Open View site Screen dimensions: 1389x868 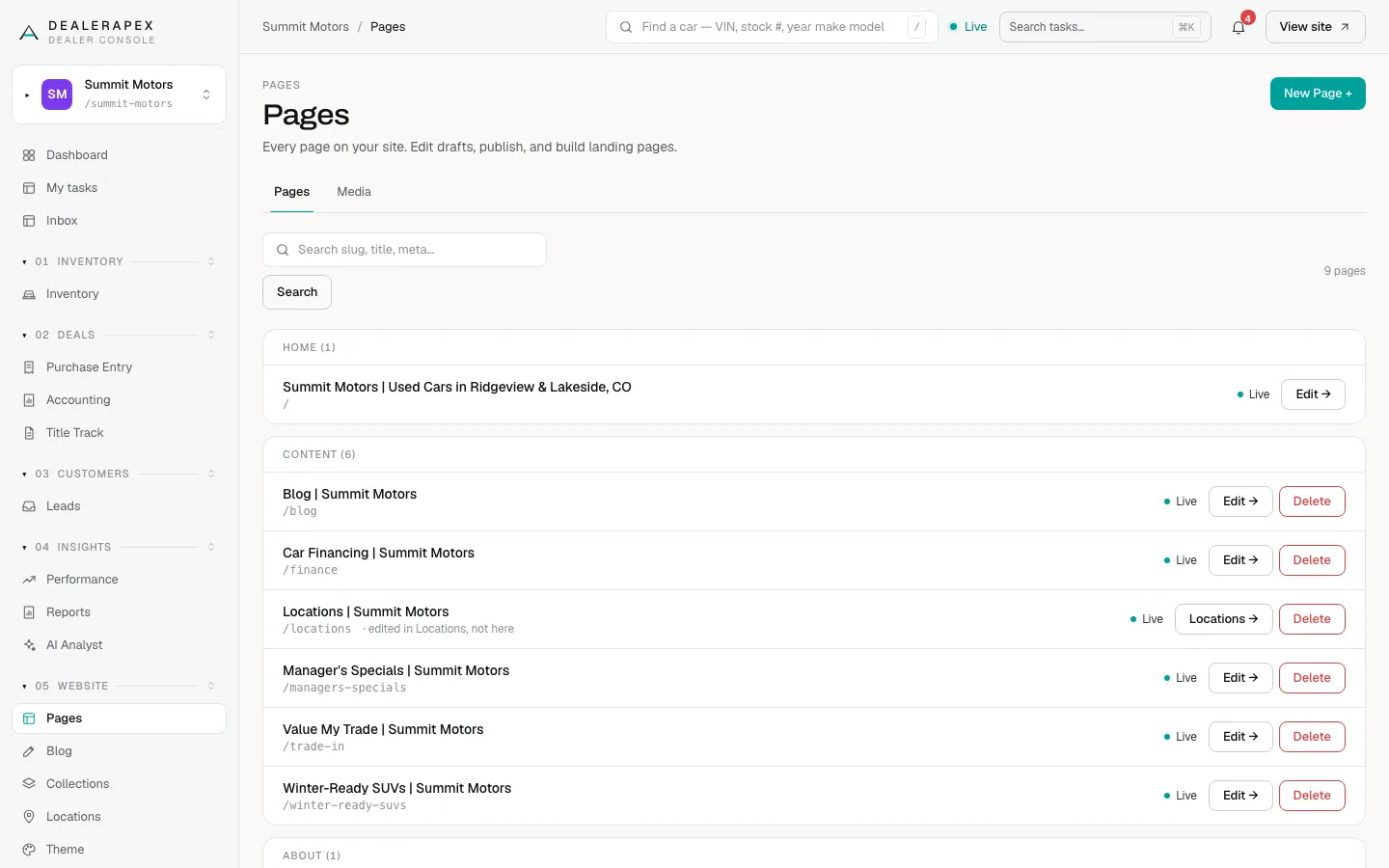1316,27
